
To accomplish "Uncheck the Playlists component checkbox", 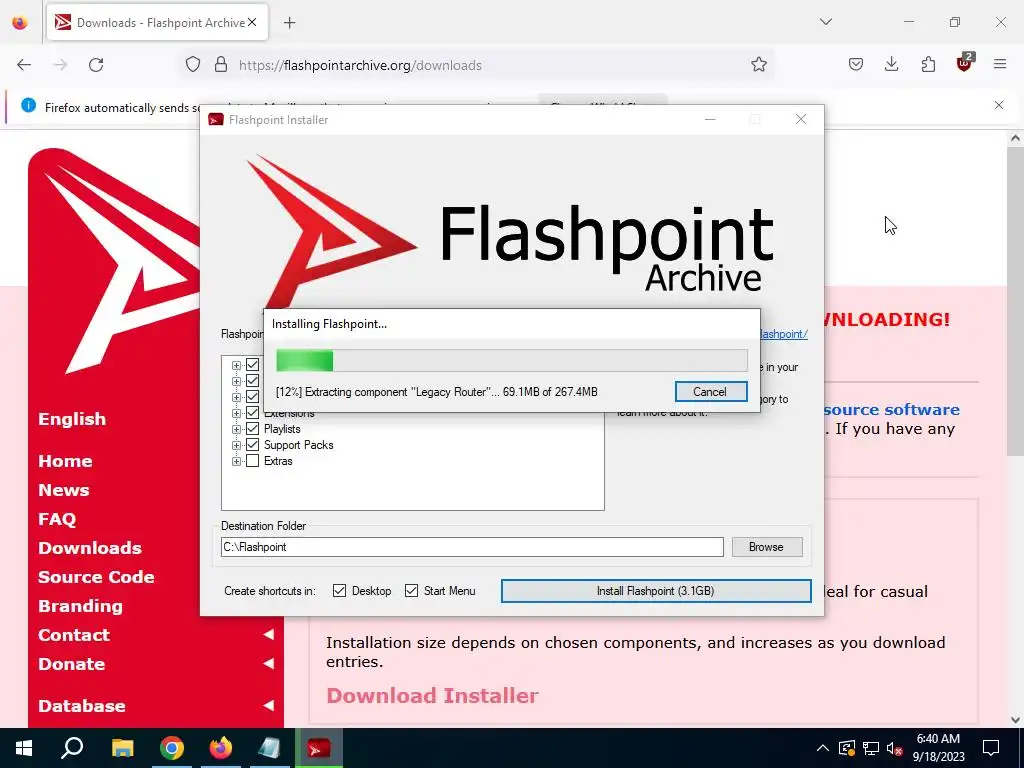I will [252, 429].
